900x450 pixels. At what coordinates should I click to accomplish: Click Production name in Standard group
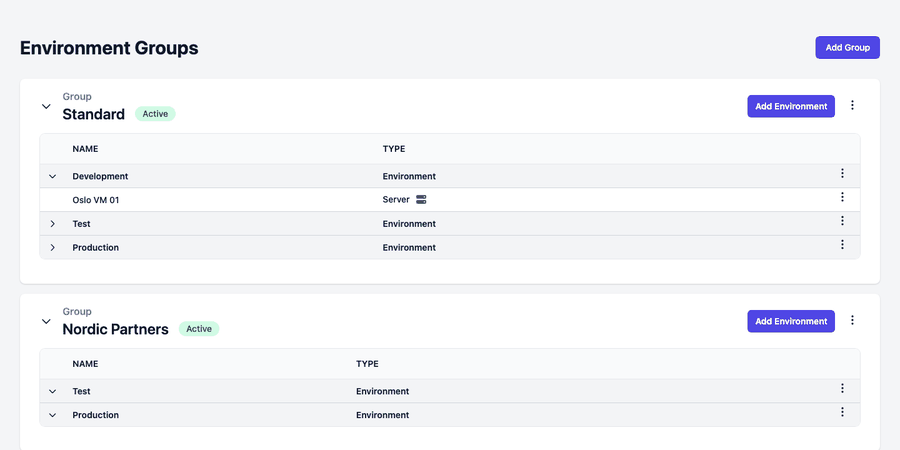pos(95,247)
